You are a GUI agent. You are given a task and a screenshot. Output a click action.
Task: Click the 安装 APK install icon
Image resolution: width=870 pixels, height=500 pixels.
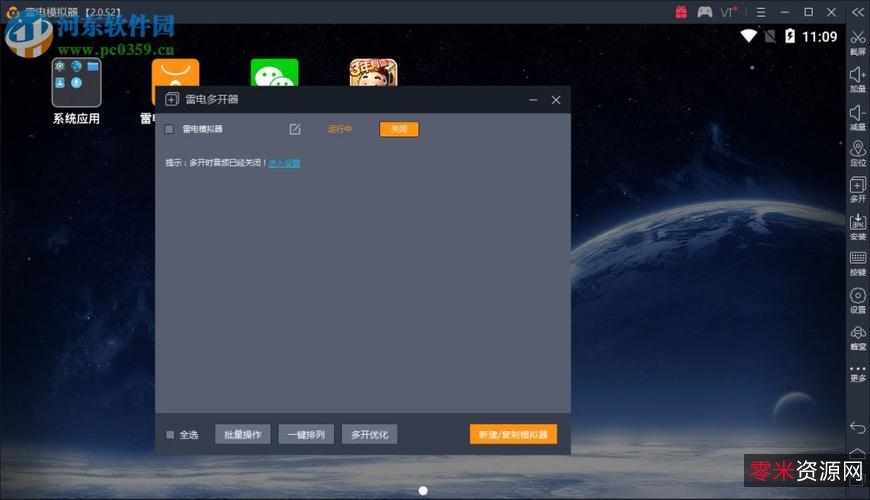click(x=857, y=226)
